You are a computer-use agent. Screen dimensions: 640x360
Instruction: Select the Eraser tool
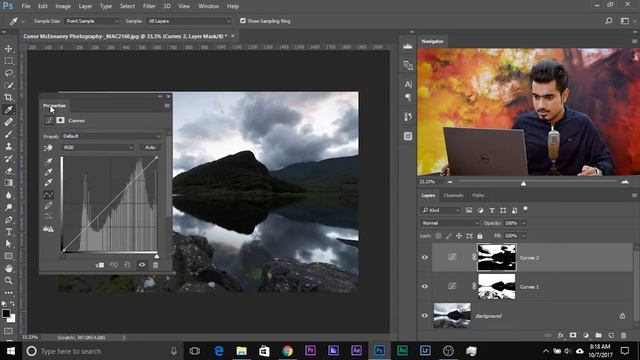[9, 171]
